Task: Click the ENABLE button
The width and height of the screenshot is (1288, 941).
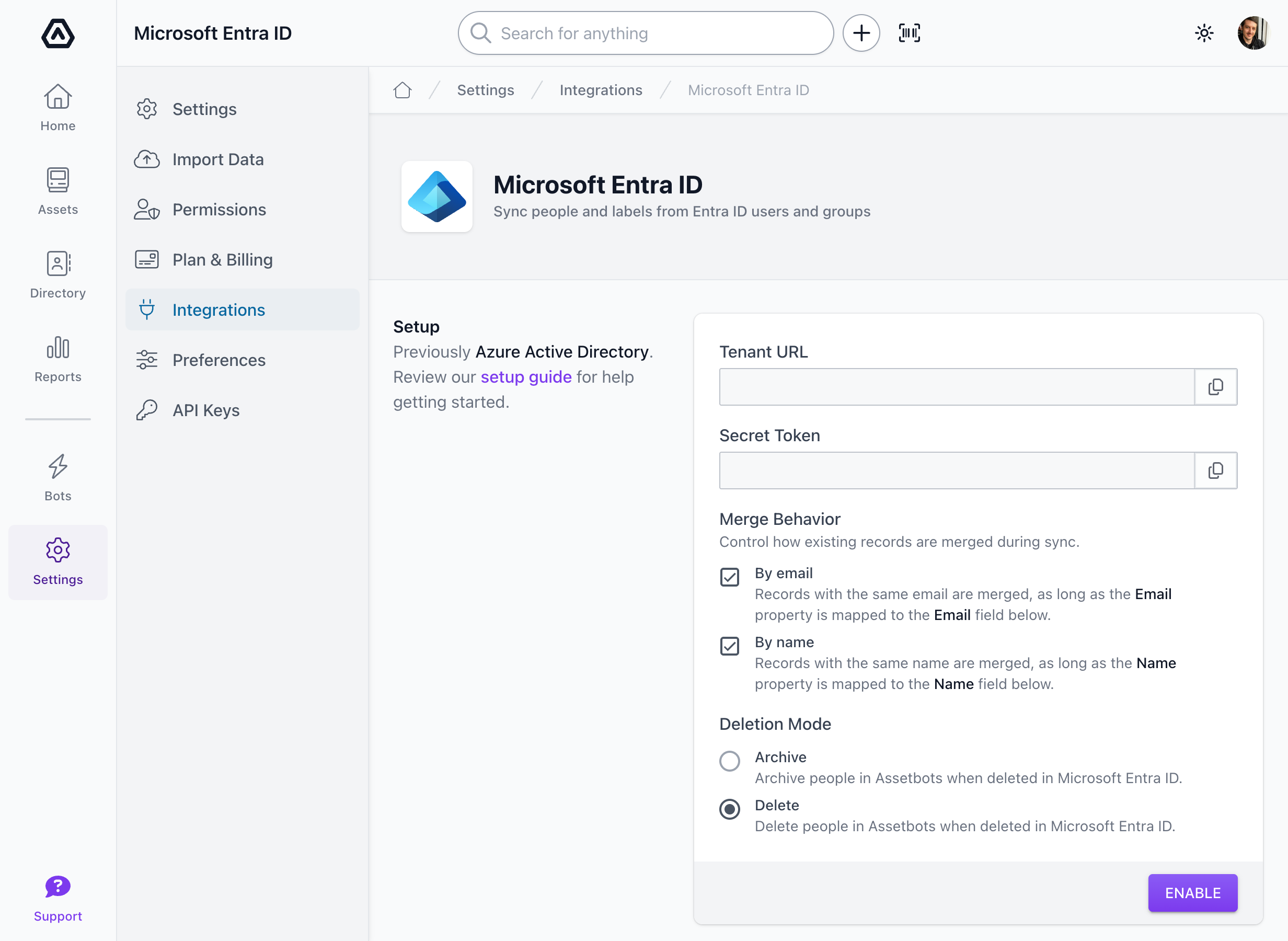Action: (1192, 892)
